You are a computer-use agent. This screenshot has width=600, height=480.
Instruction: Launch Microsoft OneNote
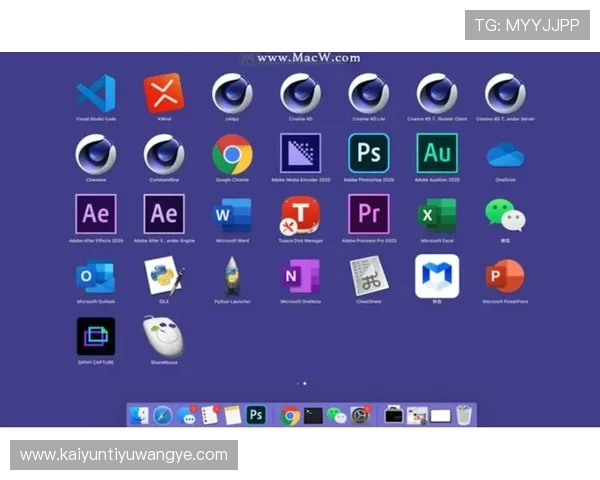[300, 275]
